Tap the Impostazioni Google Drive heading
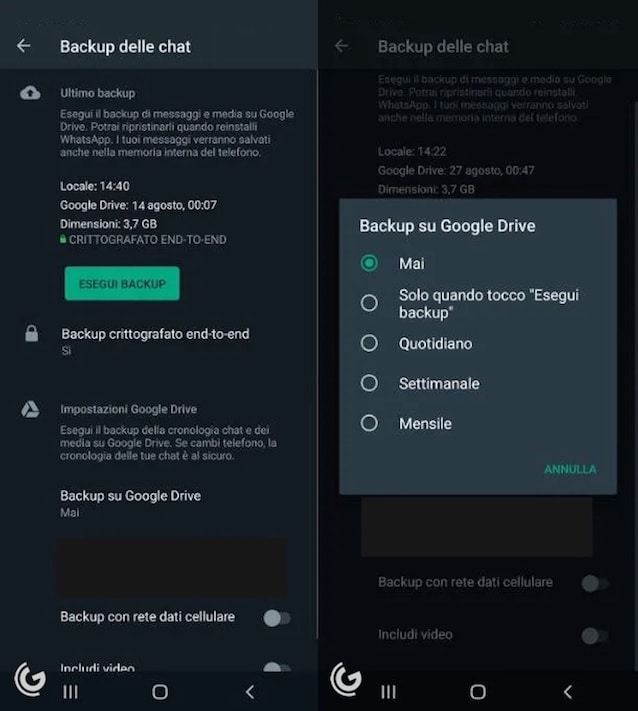The image size is (638, 711). coord(128,409)
